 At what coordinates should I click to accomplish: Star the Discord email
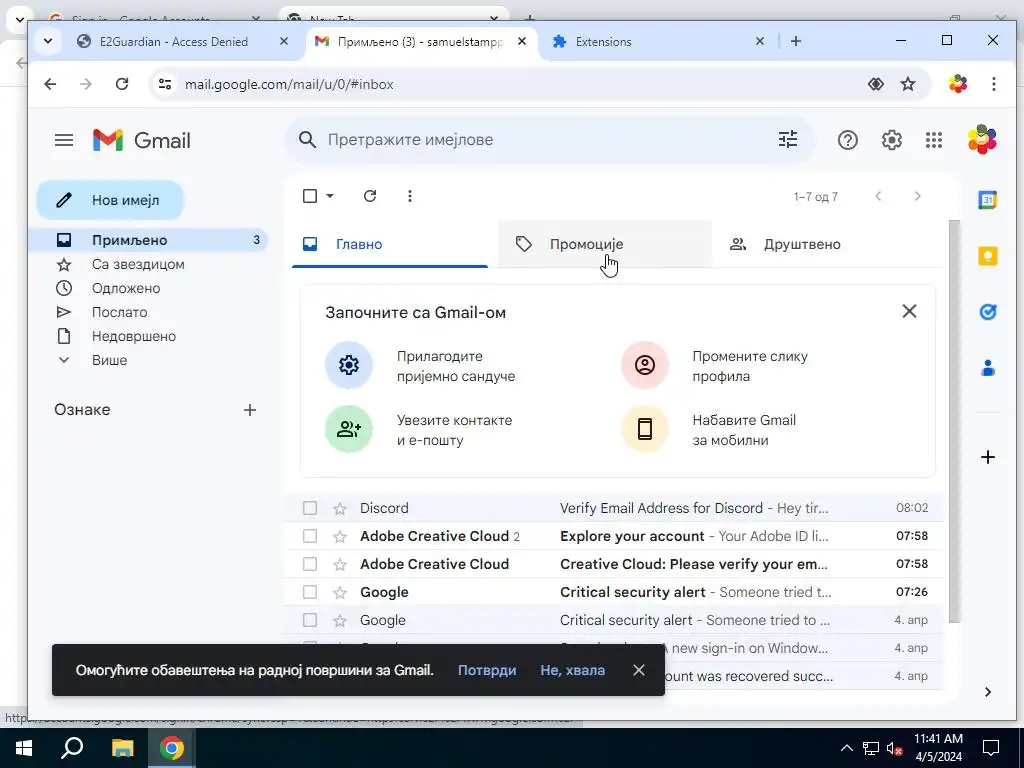(x=340, y=508)
